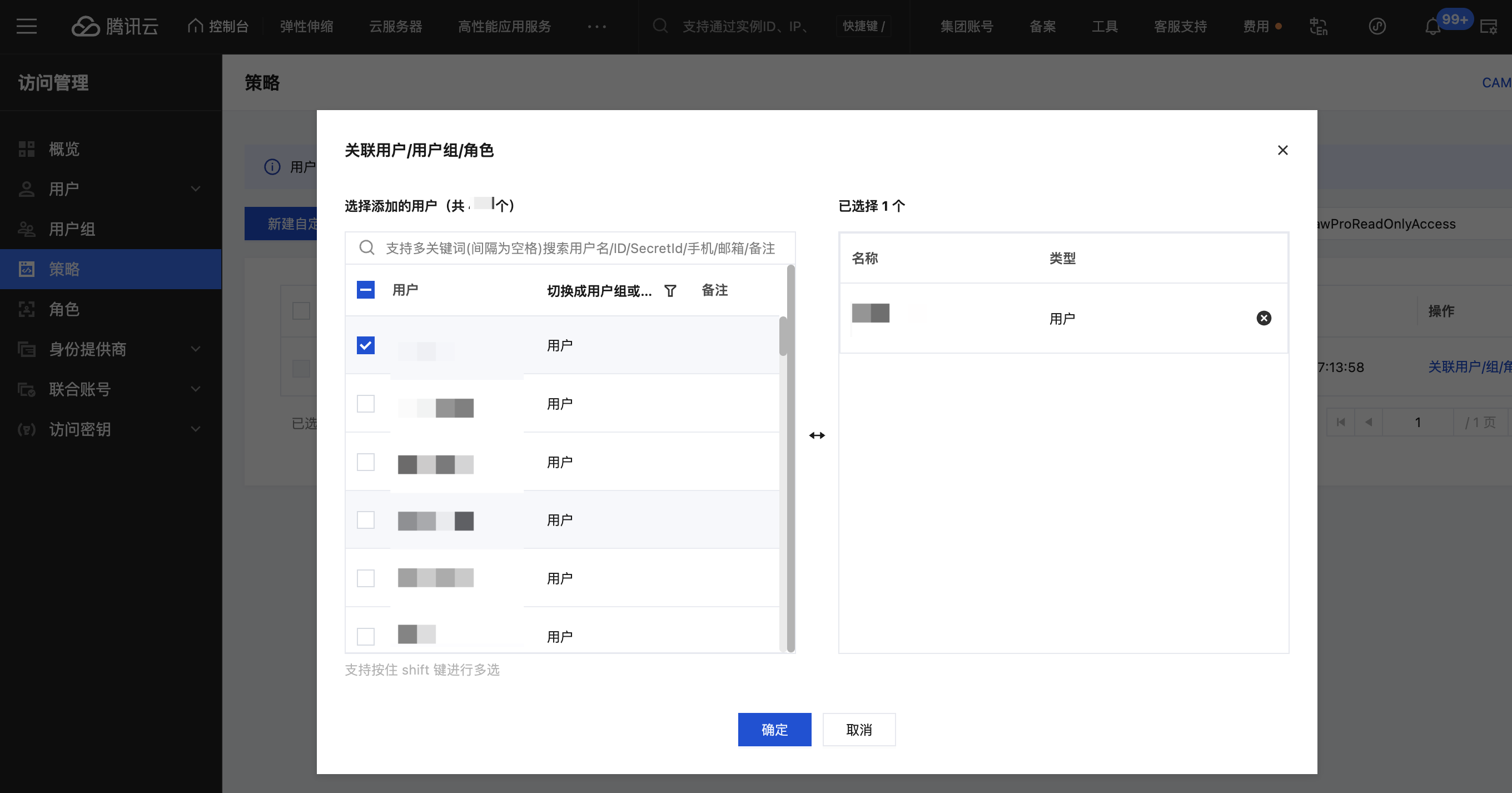1512x793 pixels.
Task: Click the 取消 cancel button
Action: (859, 730)
